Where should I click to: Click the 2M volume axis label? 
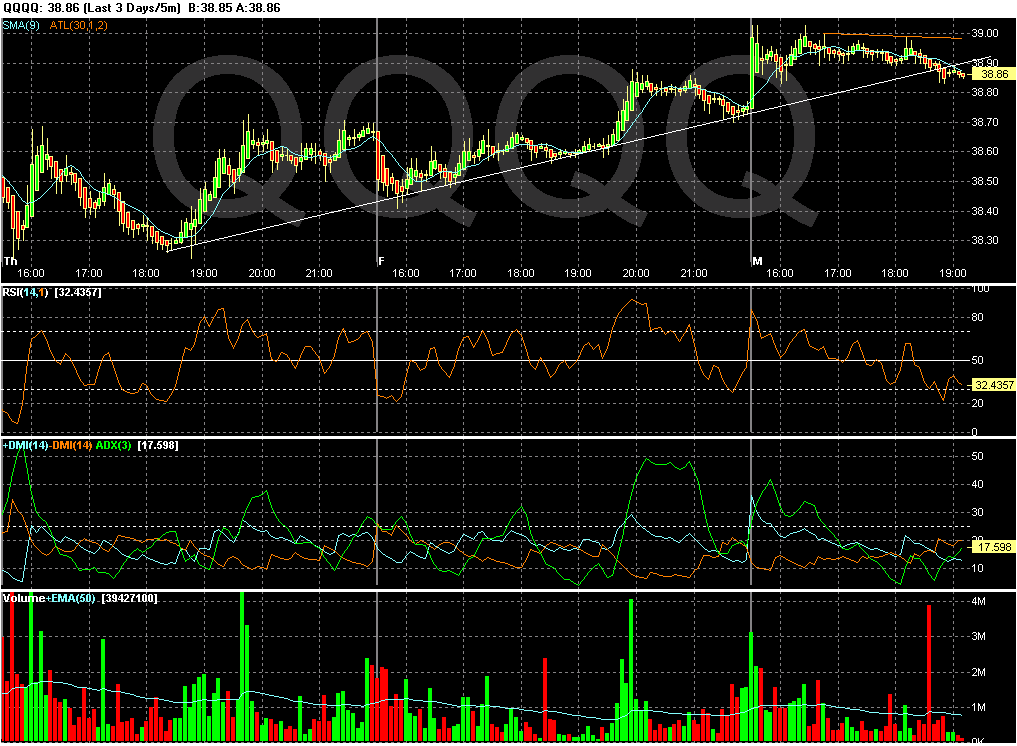978,673
